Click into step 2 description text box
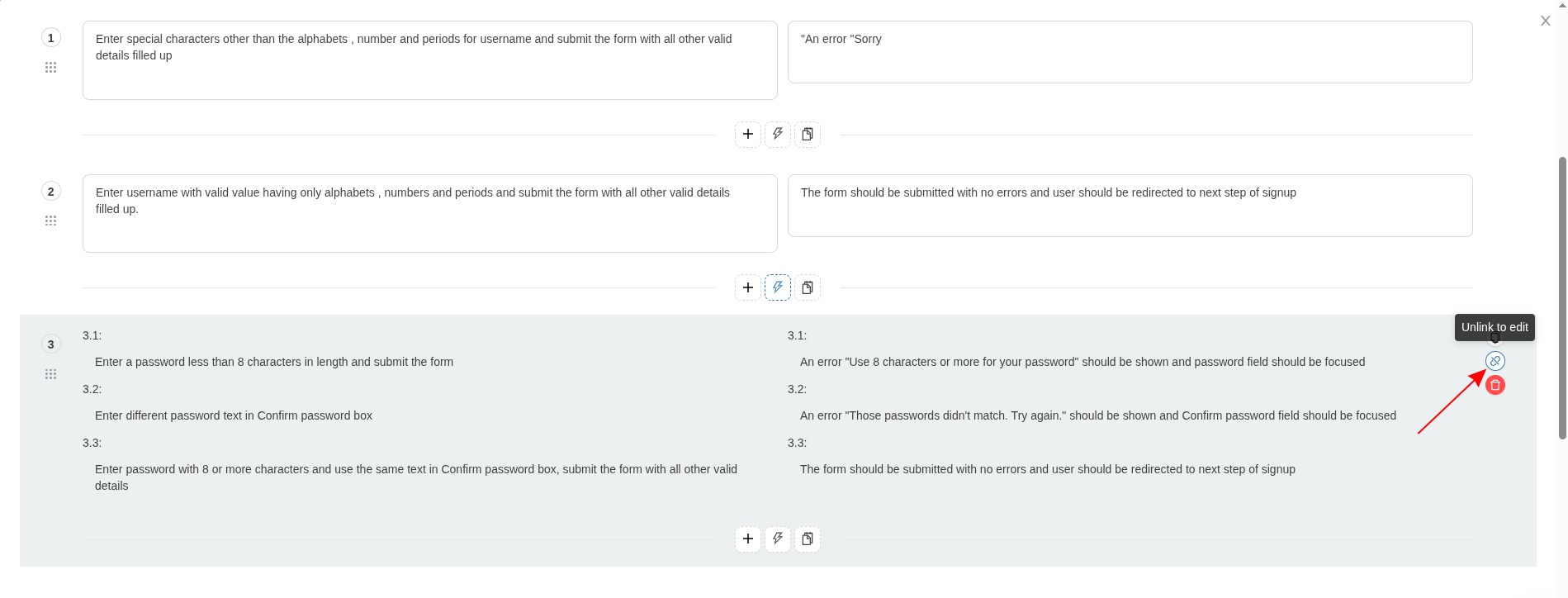The height and width of the screenshot is (598, 1568). [430, 213]
